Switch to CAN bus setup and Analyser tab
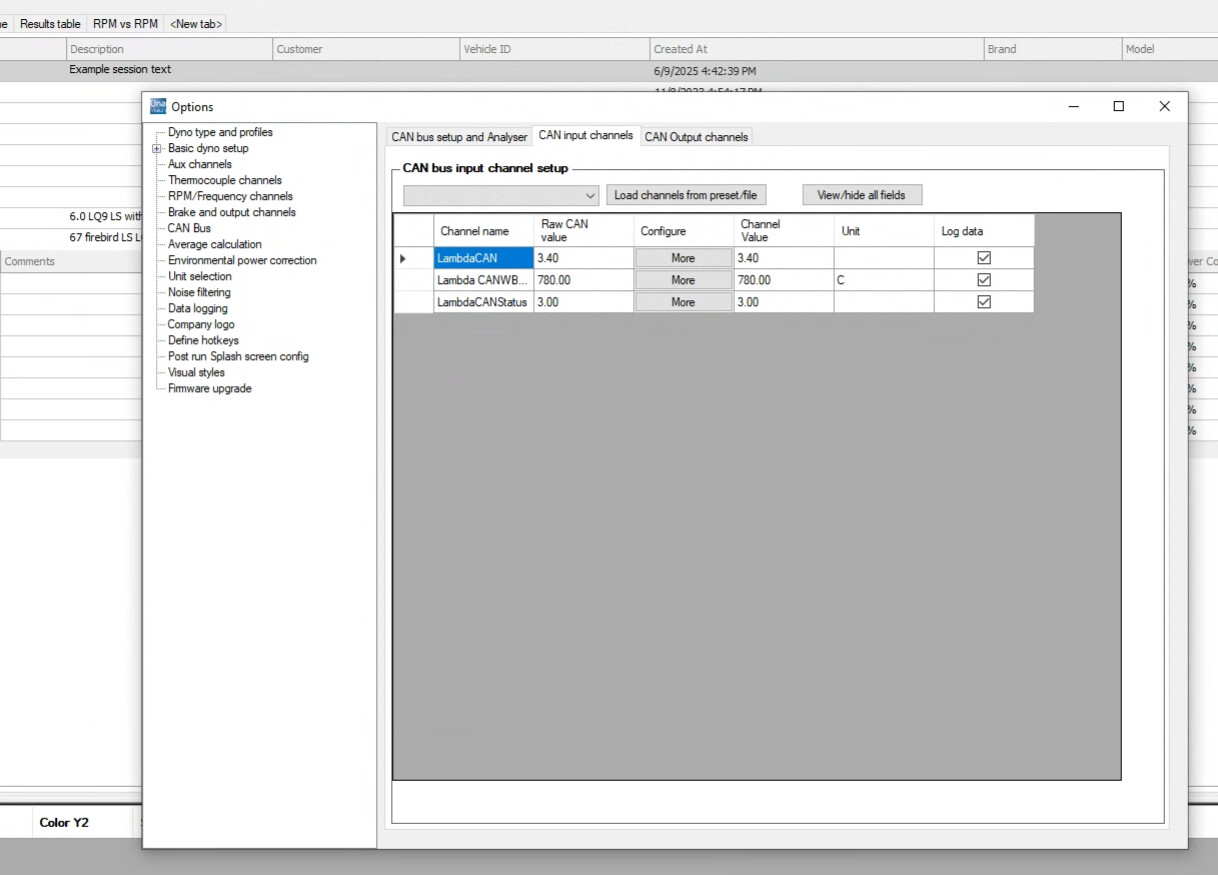This screenshot has width=1218, height=875. [458, 137]
